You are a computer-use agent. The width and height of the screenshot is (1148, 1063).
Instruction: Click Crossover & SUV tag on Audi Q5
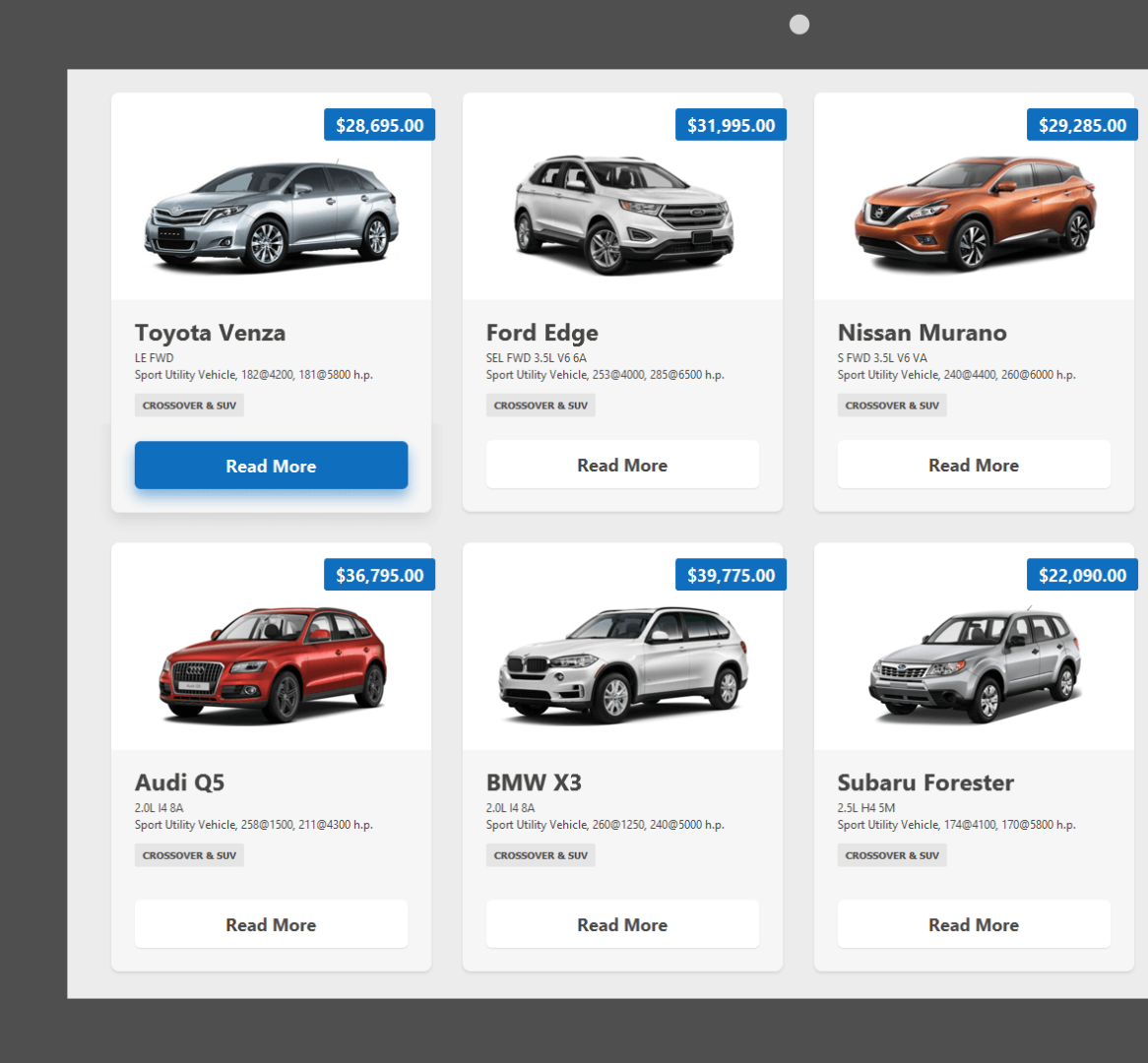(189, 855)
